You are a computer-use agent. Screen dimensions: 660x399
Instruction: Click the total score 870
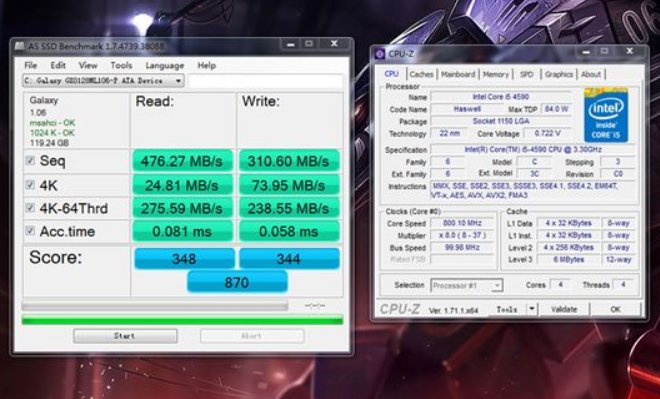tap(237, 282)
